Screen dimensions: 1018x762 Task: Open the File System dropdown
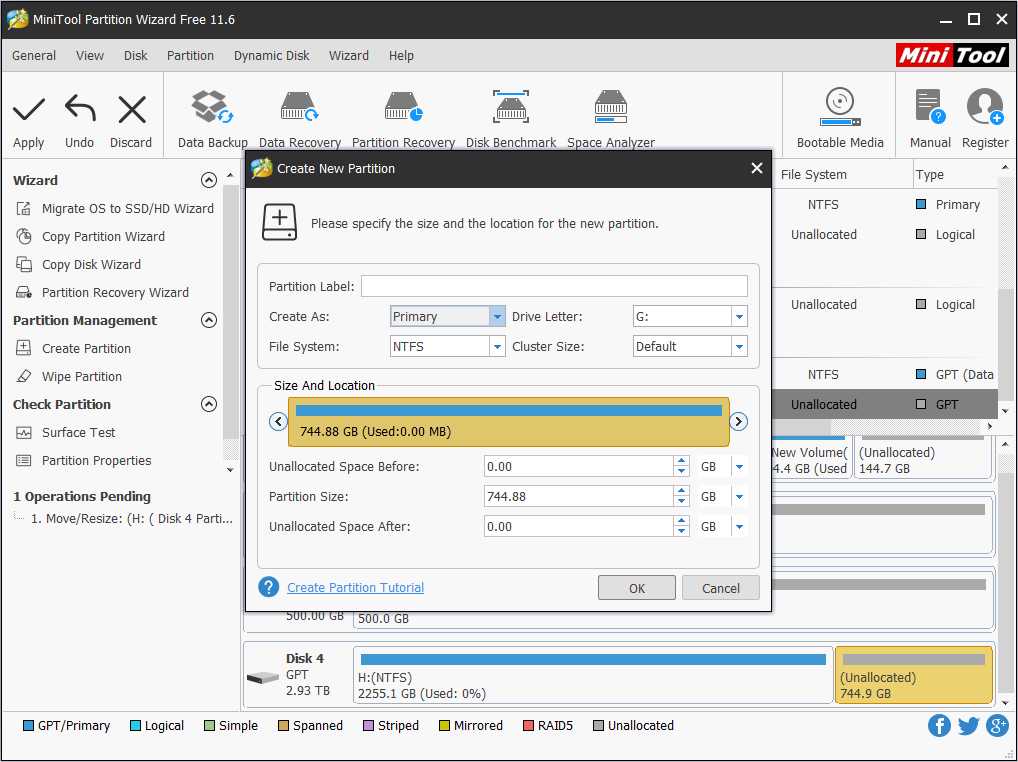497,347
